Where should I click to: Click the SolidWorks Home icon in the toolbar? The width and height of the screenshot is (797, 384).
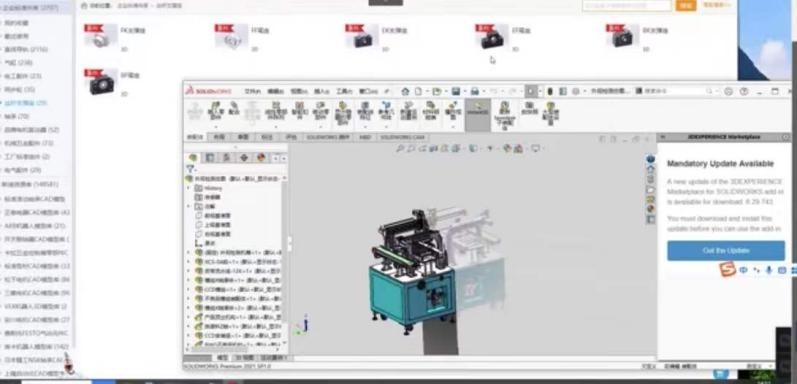[x=405, y=92]
